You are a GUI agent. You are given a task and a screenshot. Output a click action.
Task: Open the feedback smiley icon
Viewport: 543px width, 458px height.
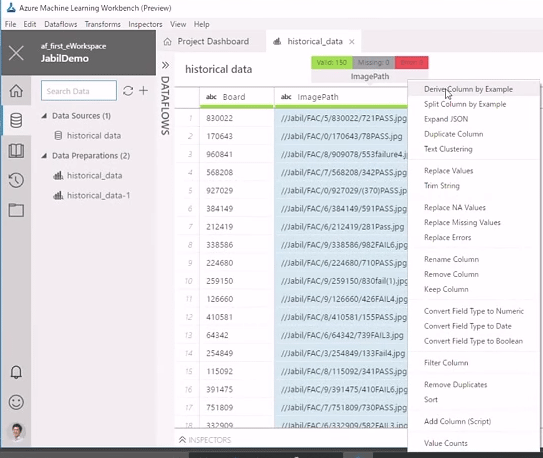tap(16, 402)
